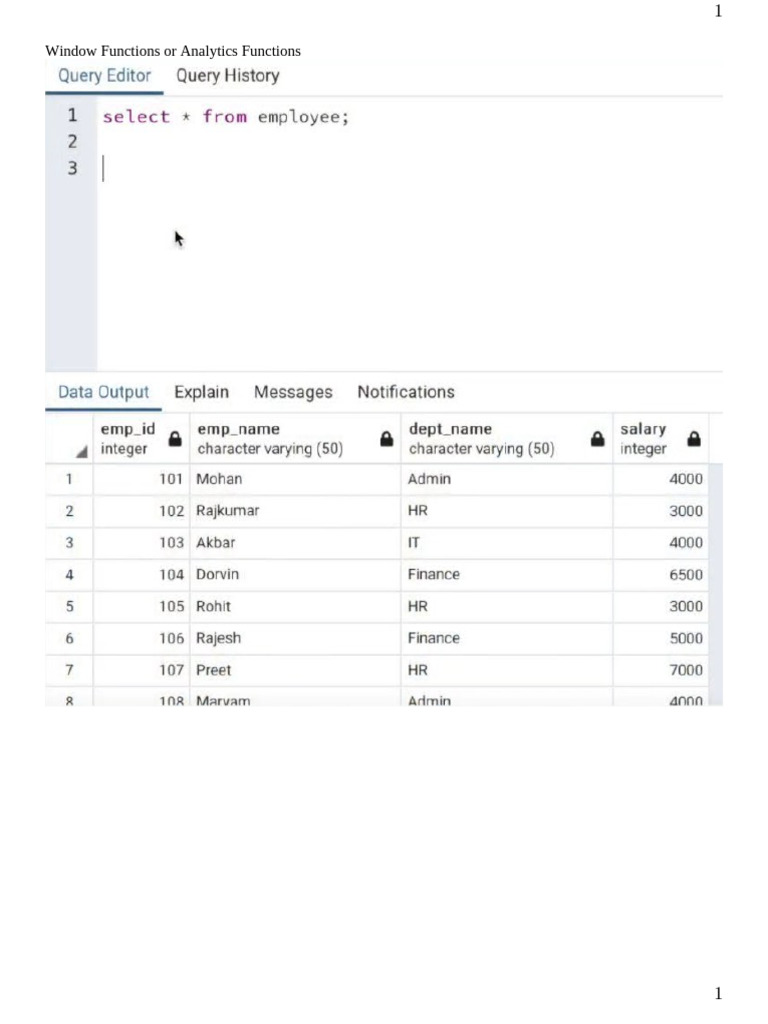Click the lock icon on salary column
The height and width of the screenshot is (1024, 768).
694,439
